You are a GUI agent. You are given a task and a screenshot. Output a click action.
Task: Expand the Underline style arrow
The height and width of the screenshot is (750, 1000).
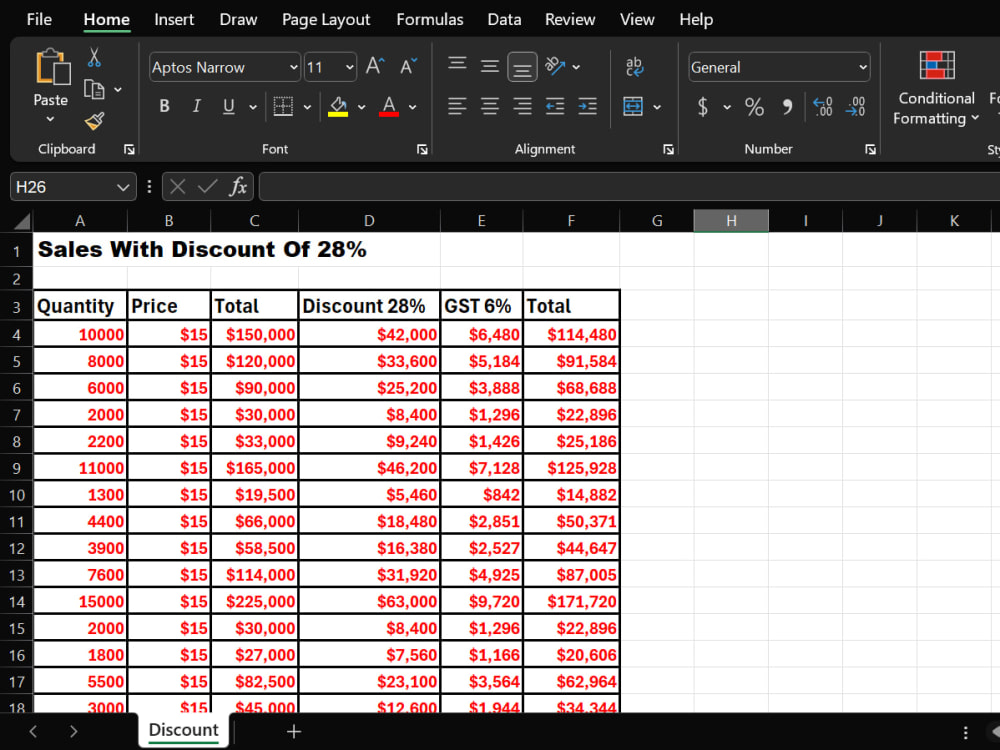pyautogui.click(x=253, y=107)
